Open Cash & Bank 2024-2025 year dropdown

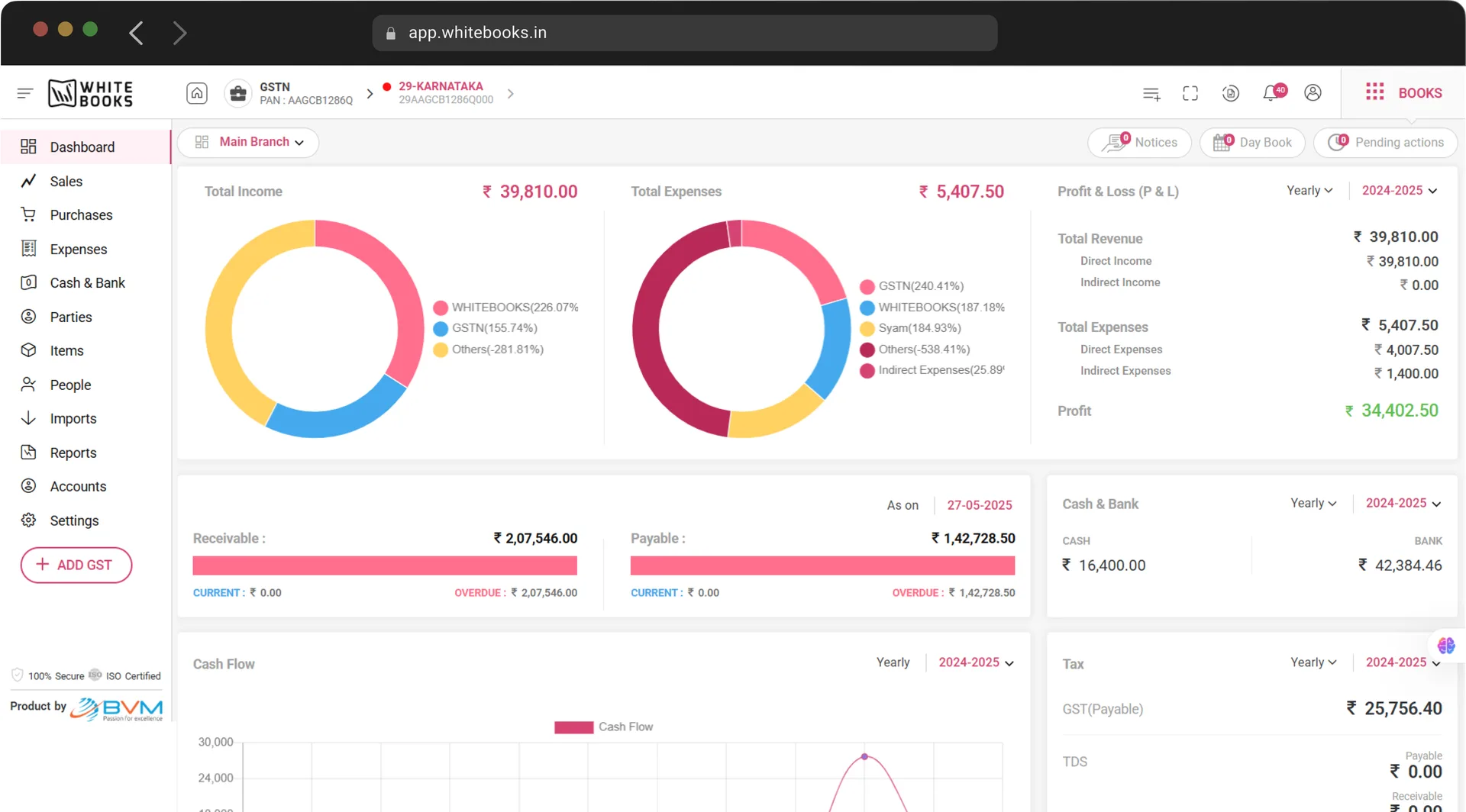pos(1403,504)
